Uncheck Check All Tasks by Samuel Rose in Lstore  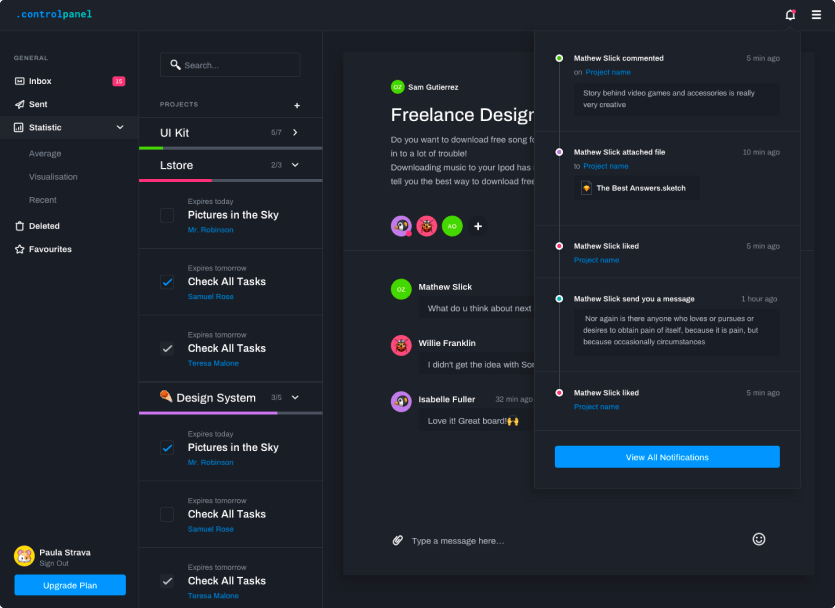tap(167, 282)
